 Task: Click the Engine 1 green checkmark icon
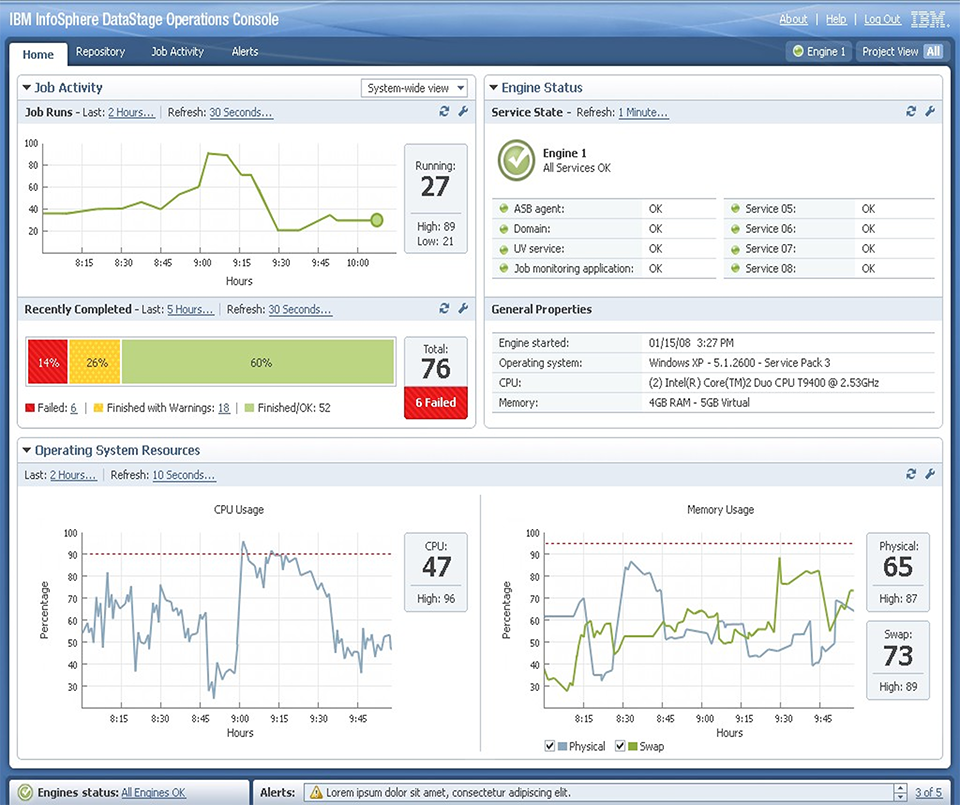(x=516, y=160)
